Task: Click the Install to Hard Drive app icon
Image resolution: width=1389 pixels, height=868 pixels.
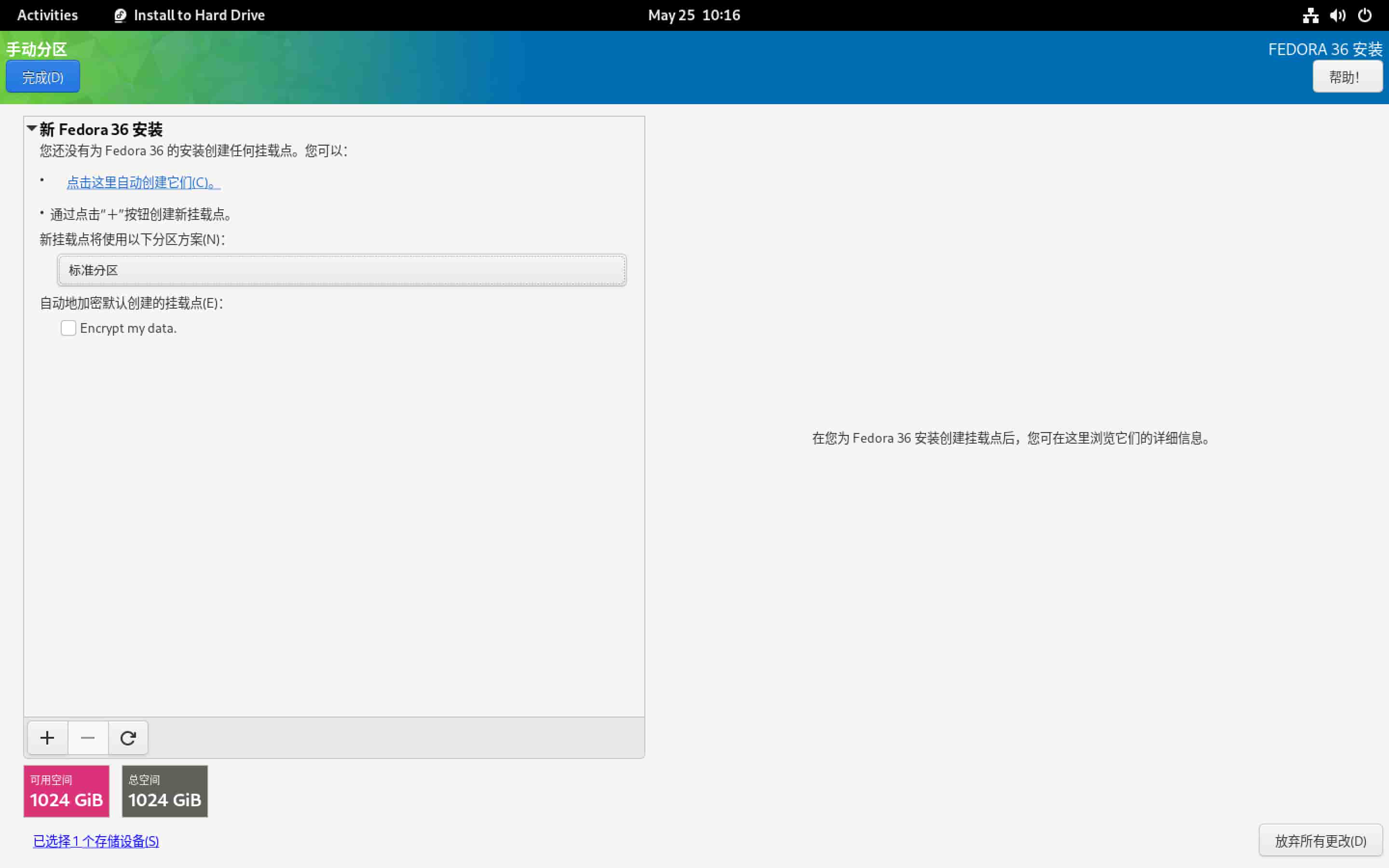Action: tap(120, 15)
